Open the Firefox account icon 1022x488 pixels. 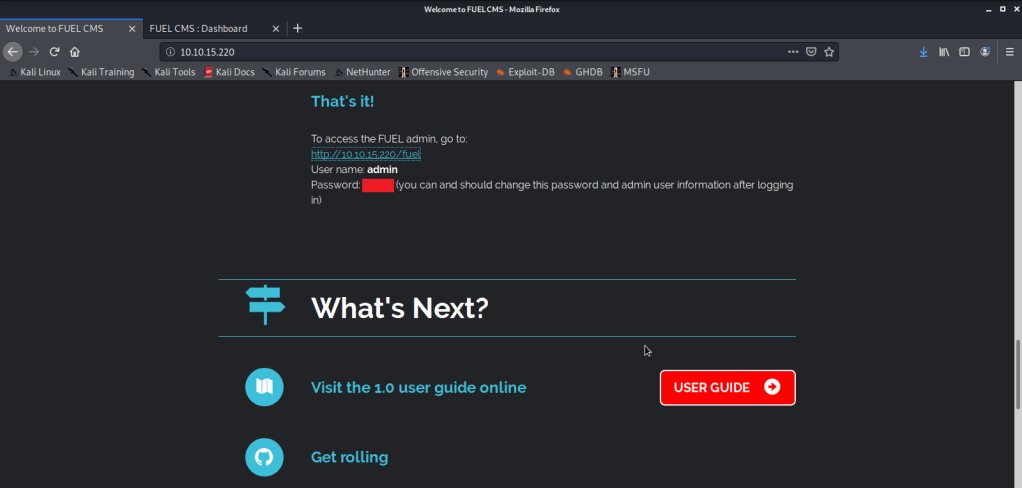click(x=986, y=51)
